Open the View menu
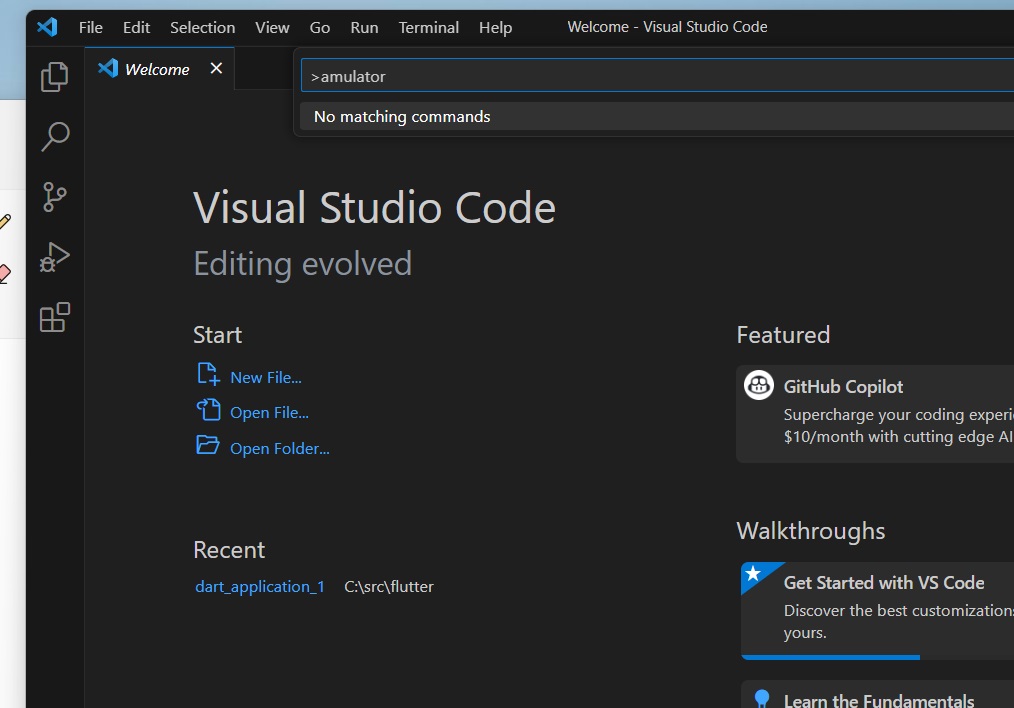 pyautogui.click(x=272, y=27)
